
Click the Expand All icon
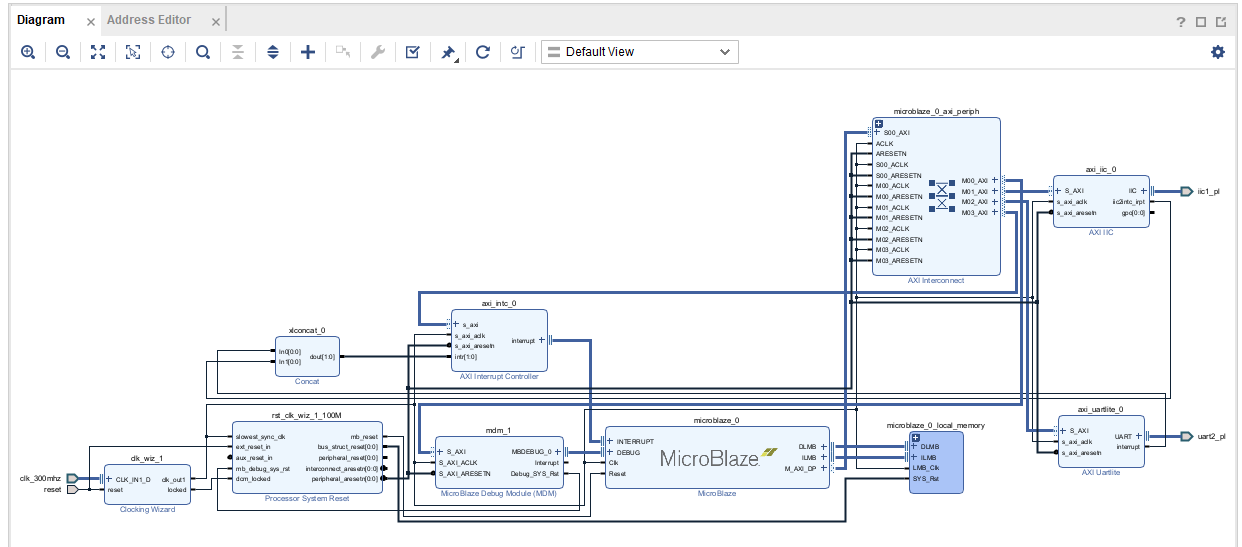272,52
